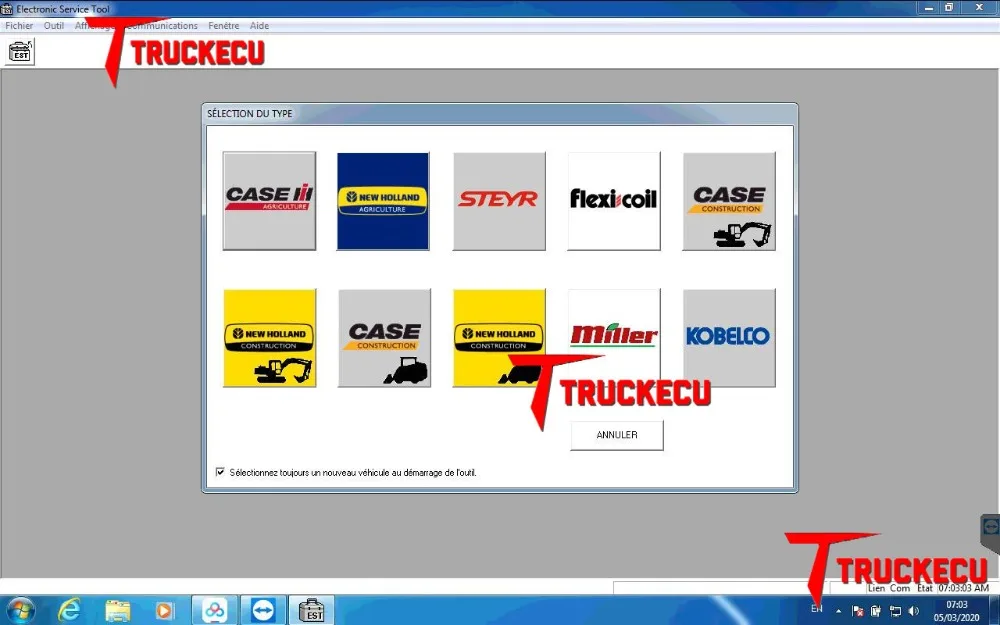1000x625 pixels.
Task: Choose the New Holland Agriculture tile
Action: 383,201
